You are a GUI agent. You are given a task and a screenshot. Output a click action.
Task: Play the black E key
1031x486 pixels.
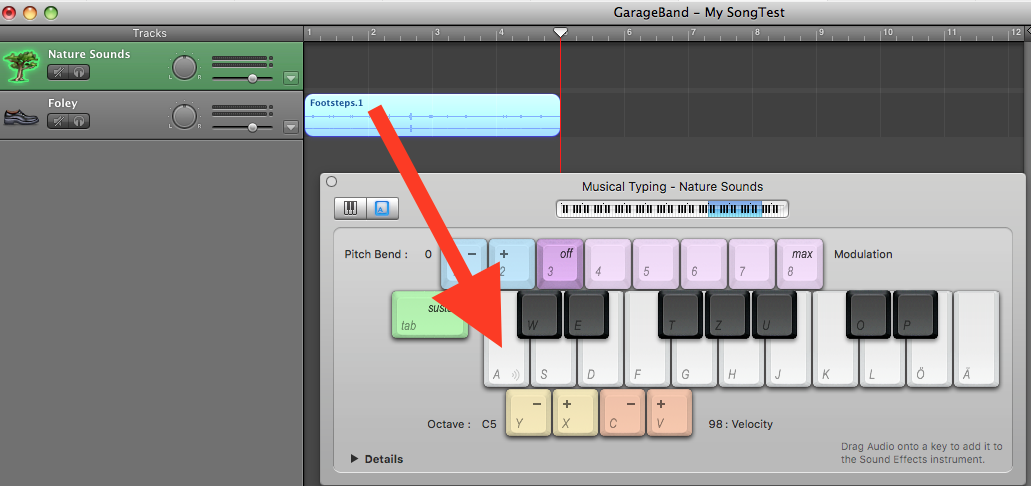point(587,315)
